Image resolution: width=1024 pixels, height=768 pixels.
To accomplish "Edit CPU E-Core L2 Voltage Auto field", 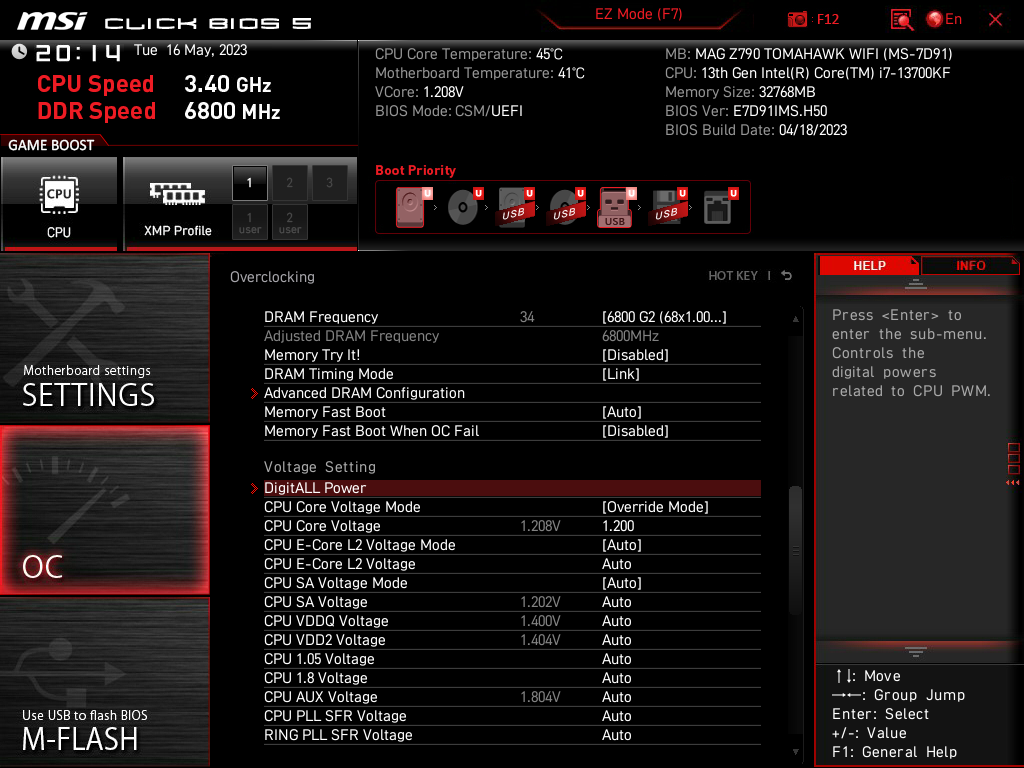I will [x=616, y=564].
